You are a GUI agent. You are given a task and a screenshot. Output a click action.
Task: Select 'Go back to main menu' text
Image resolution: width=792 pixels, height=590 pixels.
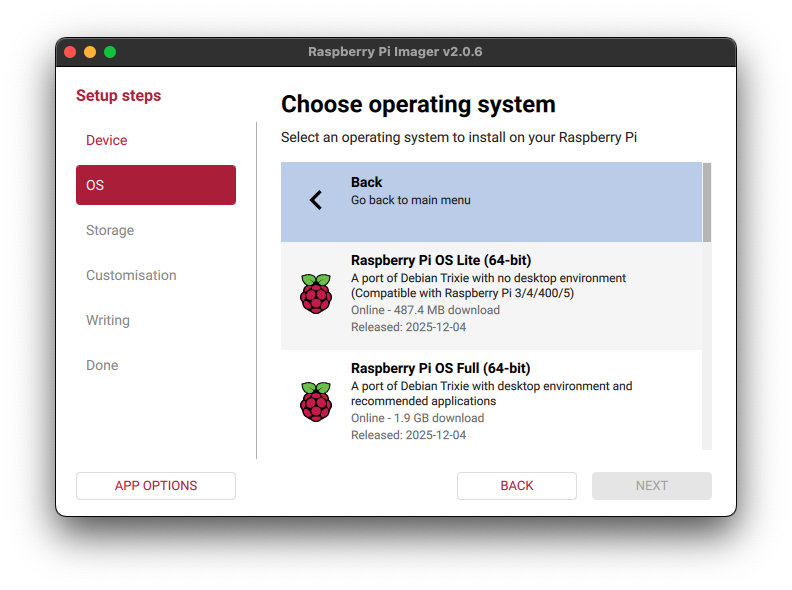point(411,200)
